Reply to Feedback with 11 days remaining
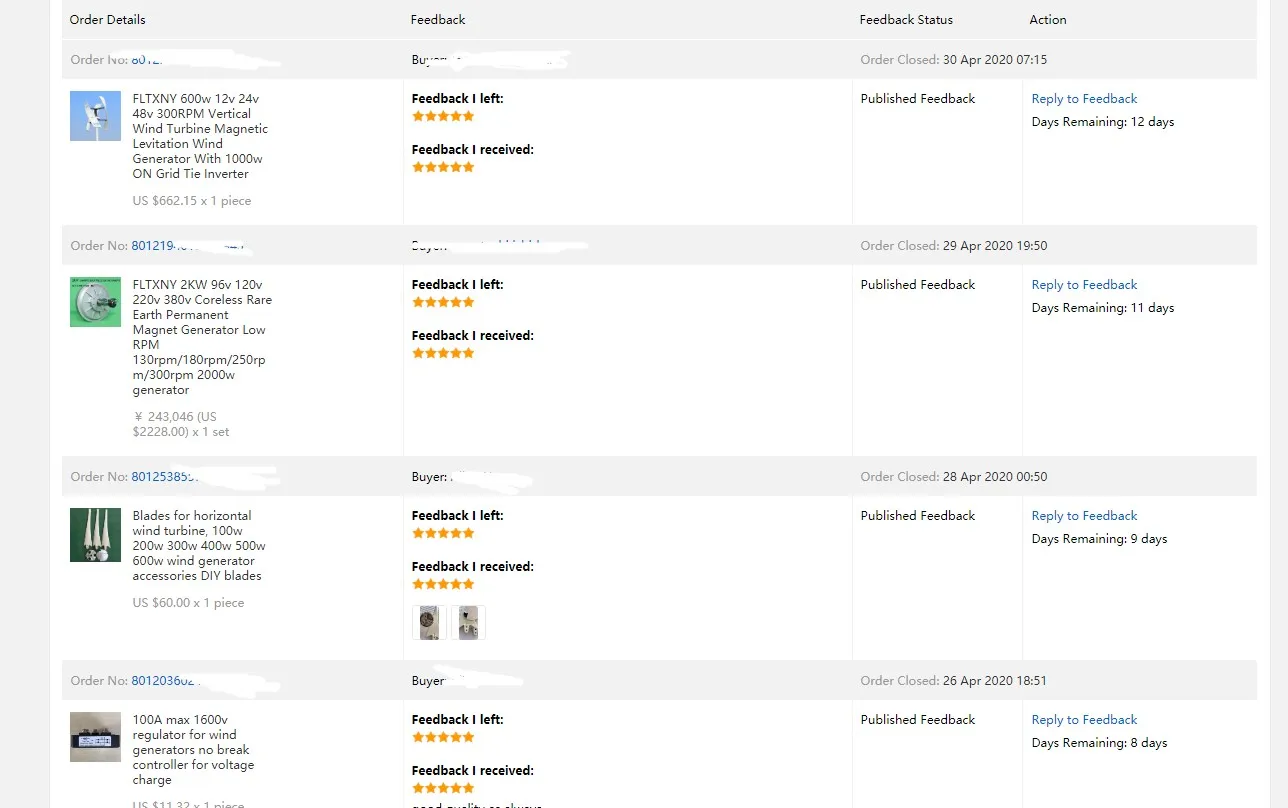This screenshot has height=808, width=1288. coord(1084,285)
